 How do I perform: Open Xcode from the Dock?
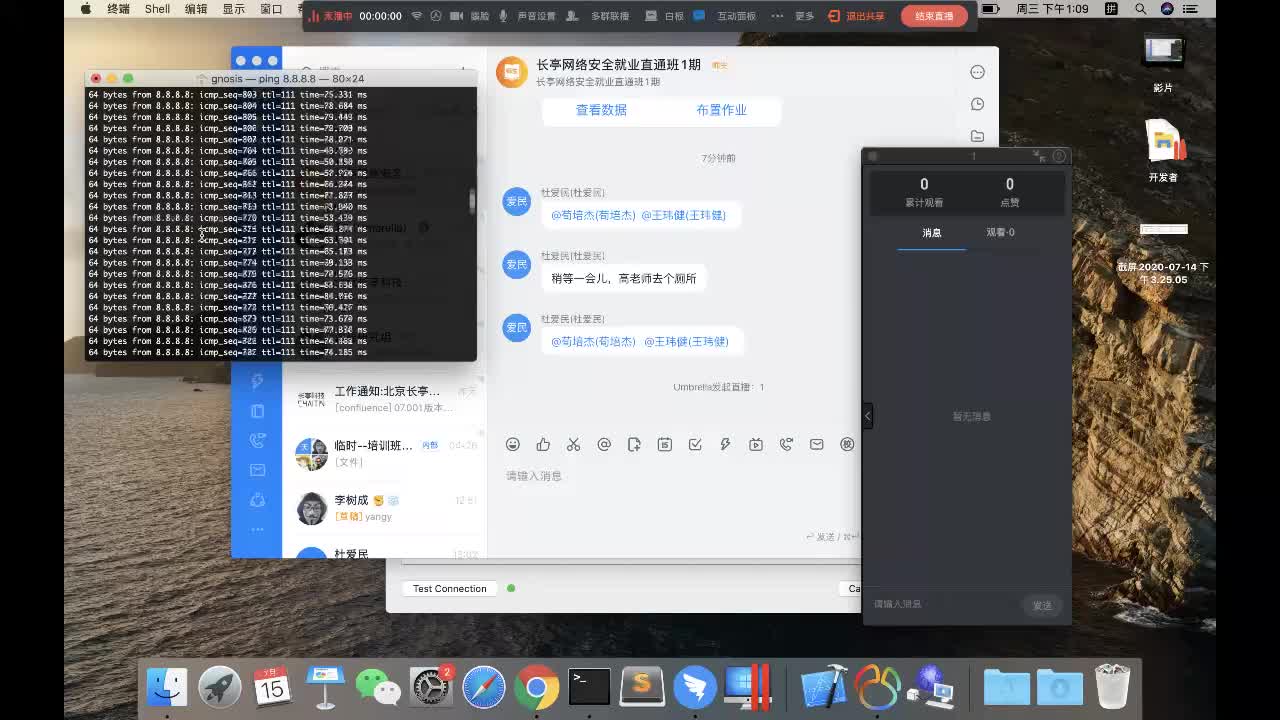[824, 687]
